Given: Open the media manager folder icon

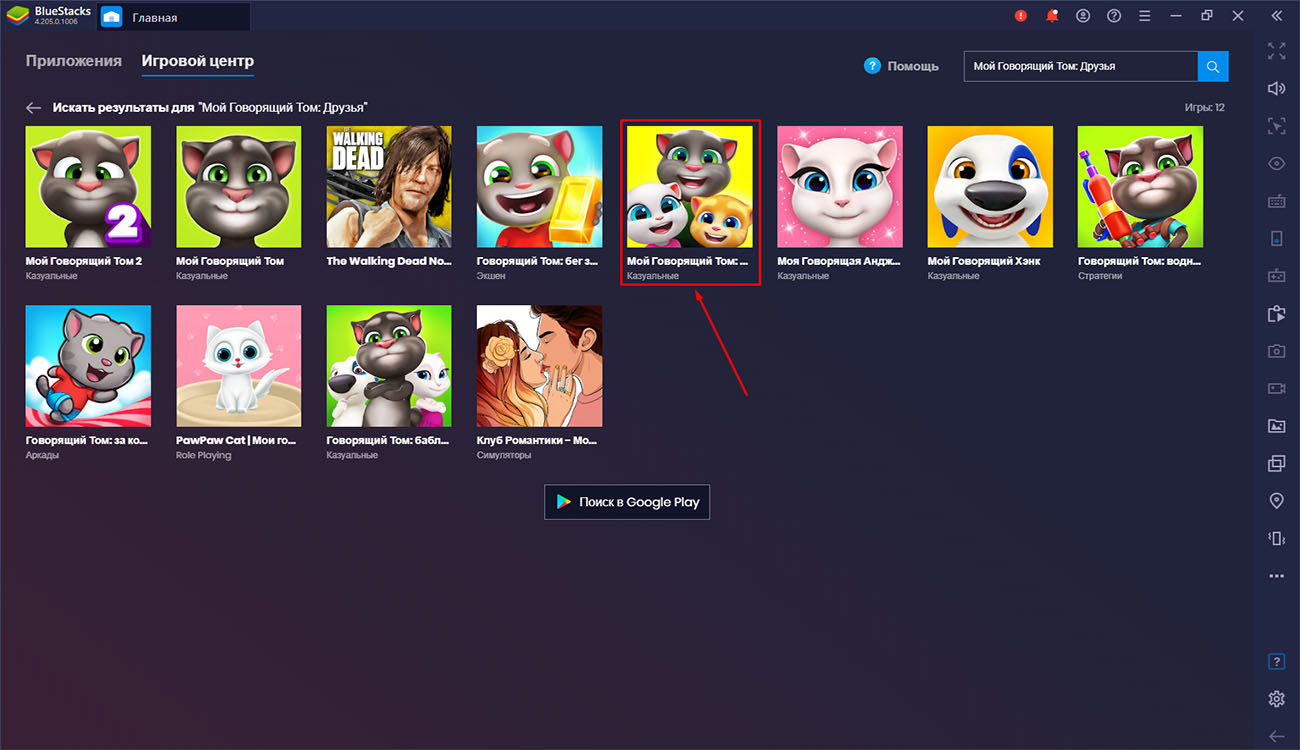Looking at the screenshot, I should coord(1276,426).
